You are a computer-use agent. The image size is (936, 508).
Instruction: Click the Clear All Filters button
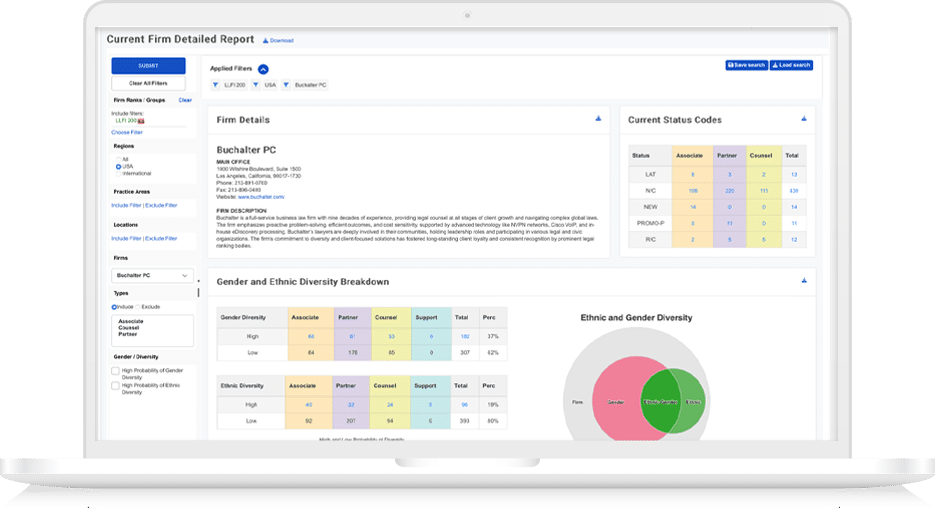(148, 83)
